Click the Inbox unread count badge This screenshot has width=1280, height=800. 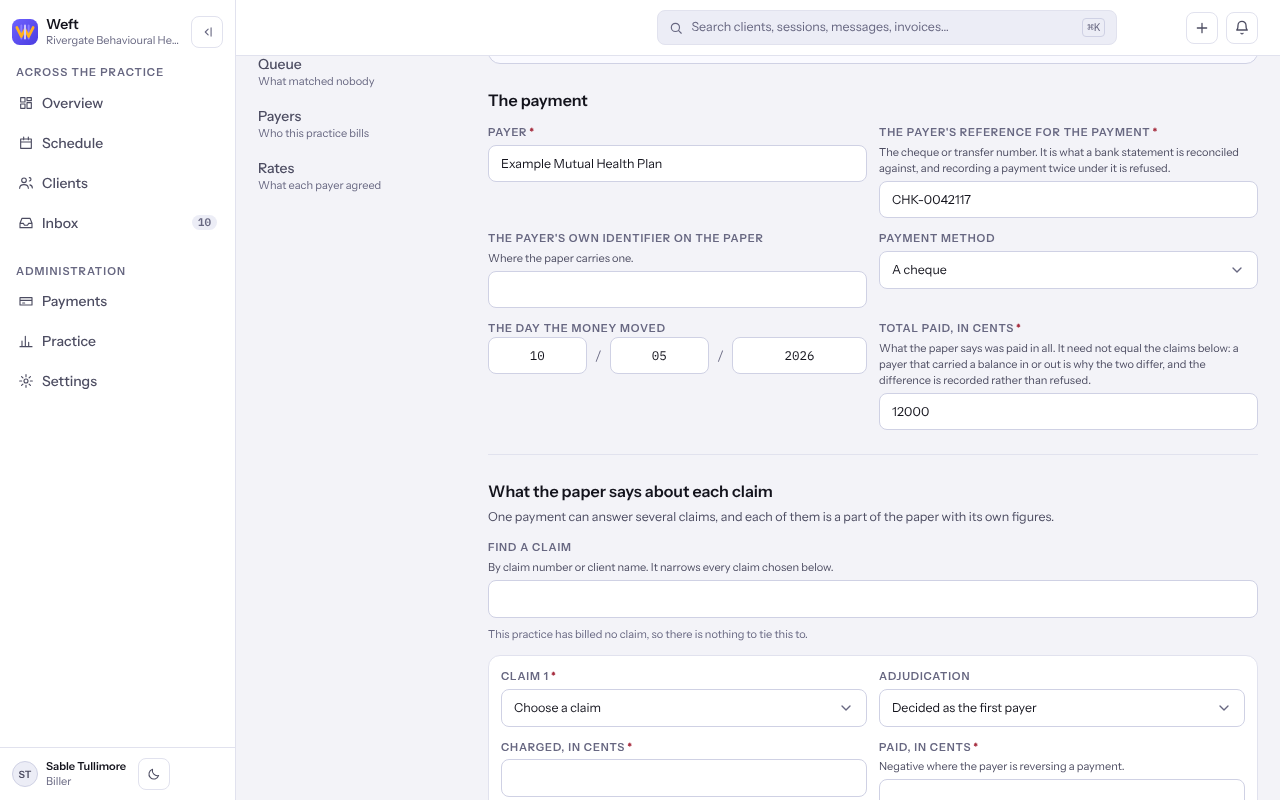[204, 223]
